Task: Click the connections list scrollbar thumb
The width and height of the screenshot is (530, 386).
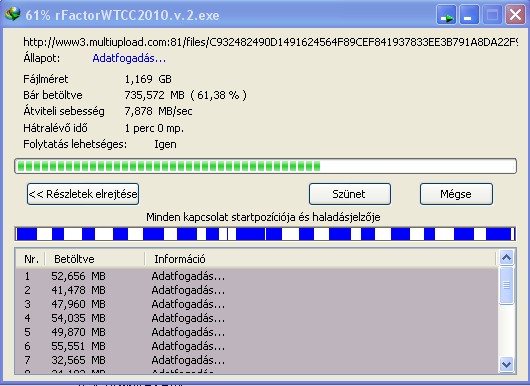Action: [506, 285]
